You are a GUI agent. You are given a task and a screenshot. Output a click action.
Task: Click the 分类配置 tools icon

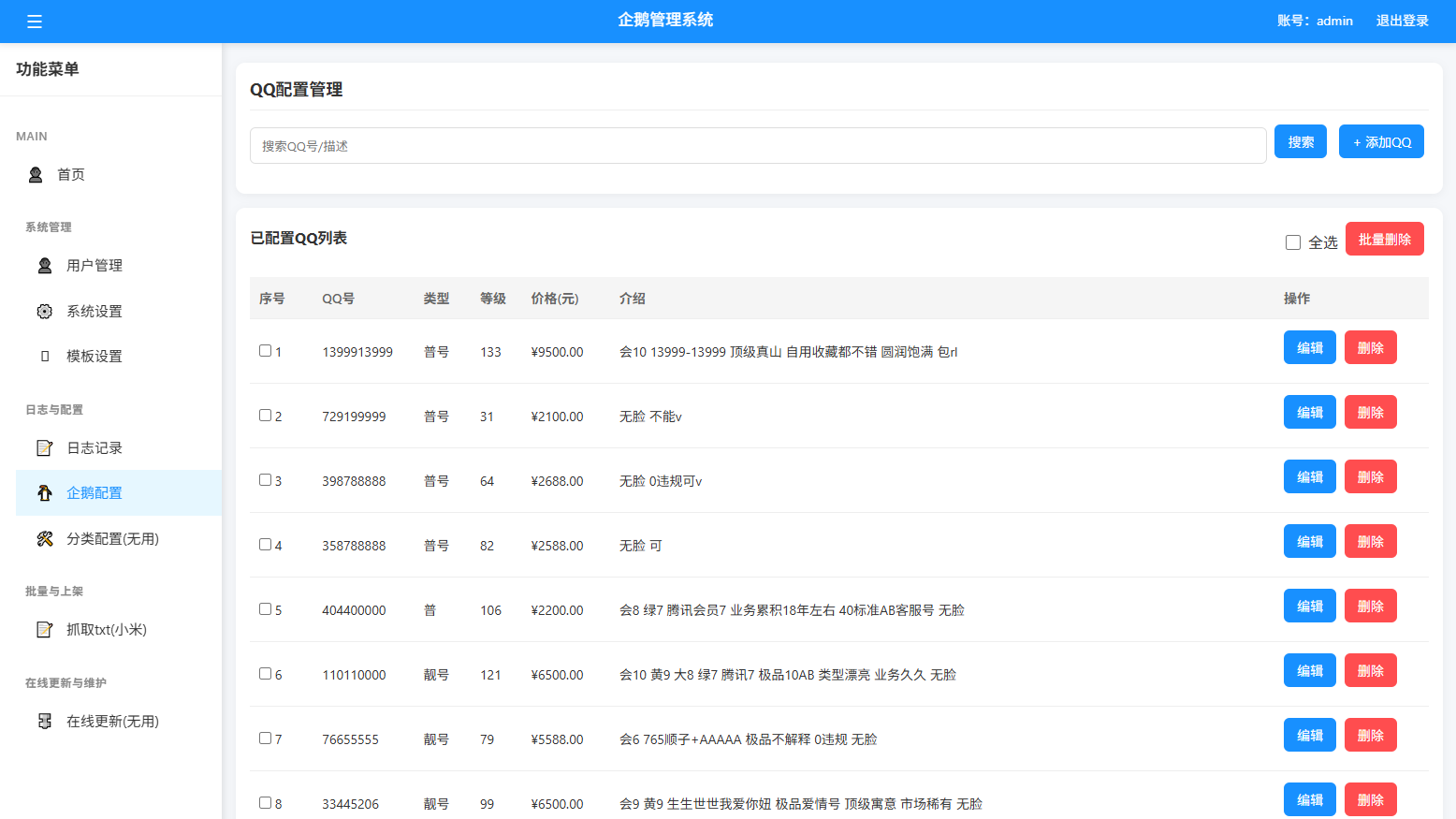45,539
